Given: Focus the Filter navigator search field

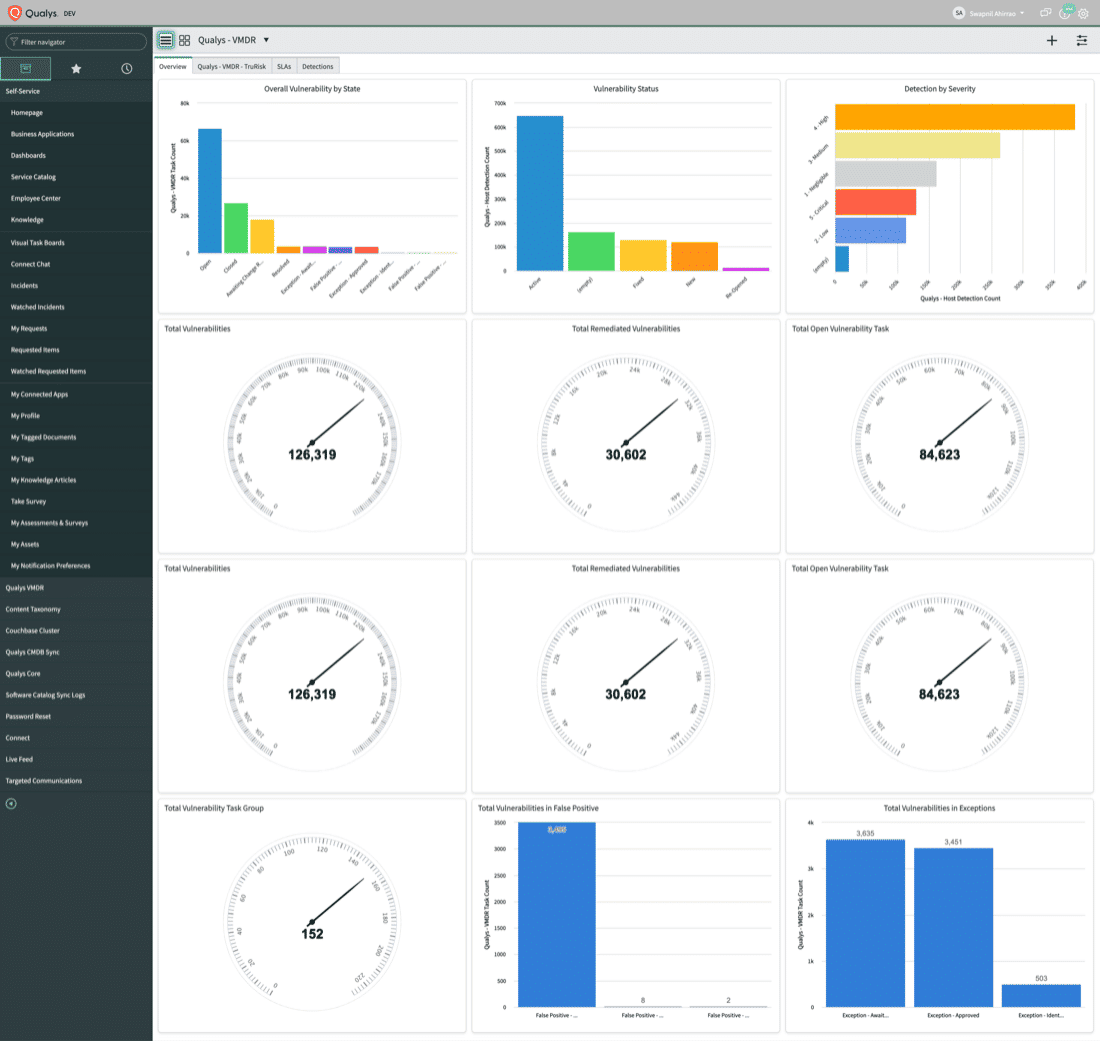Looking at the screenshot, I should point(76,42).
